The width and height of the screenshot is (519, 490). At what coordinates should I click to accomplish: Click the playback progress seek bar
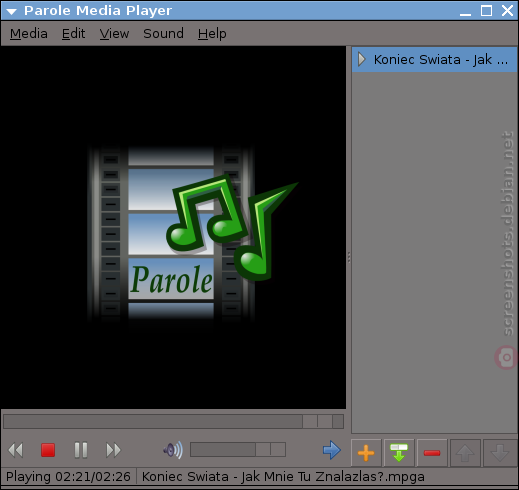point(173,421)
